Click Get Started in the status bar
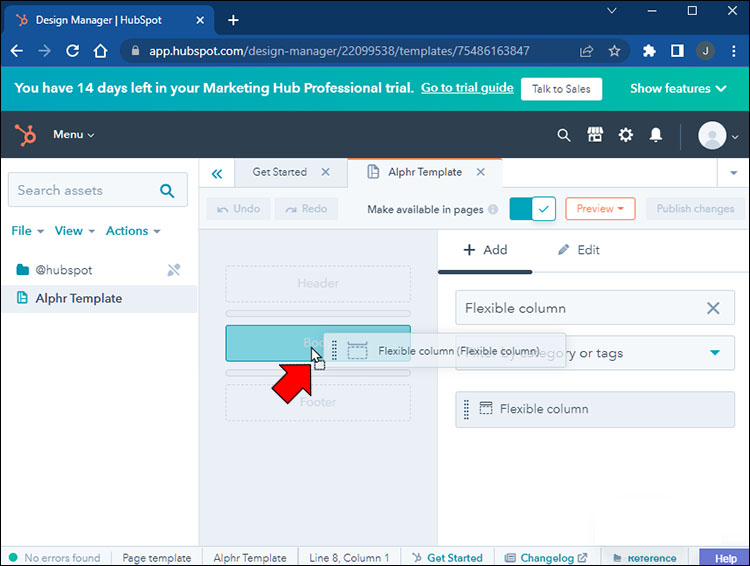 click(x=448, y=558)
